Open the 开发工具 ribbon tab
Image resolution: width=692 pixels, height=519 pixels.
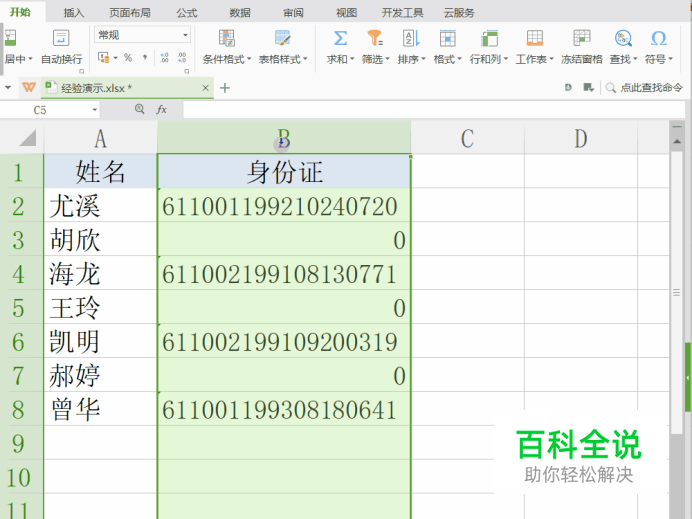(402, 13)
